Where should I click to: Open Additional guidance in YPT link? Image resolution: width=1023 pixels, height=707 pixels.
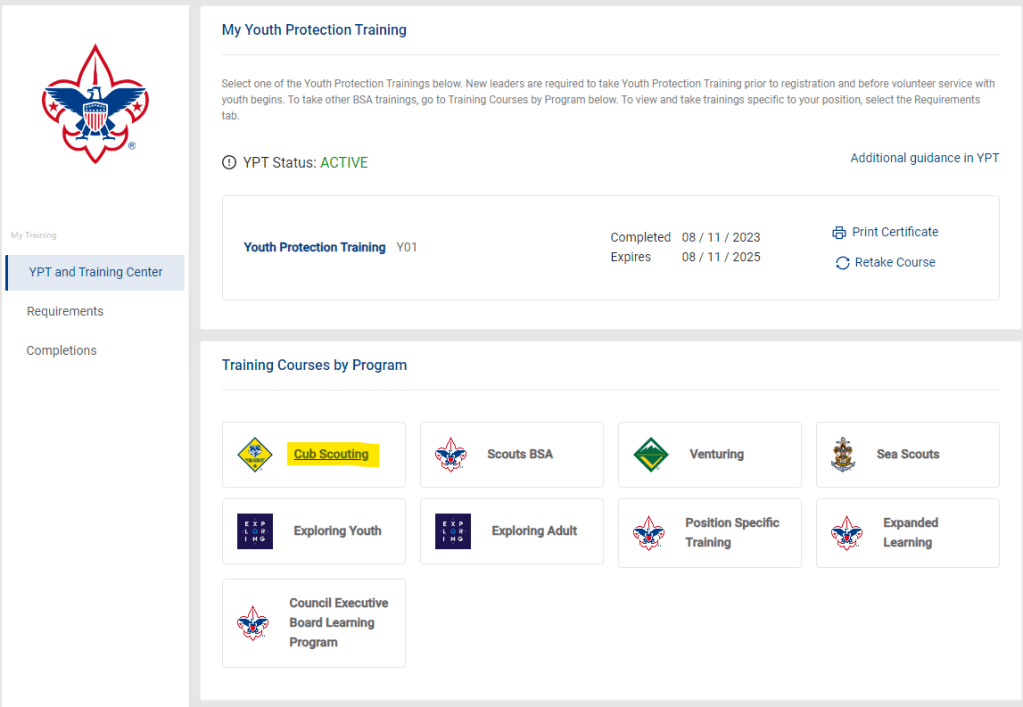tap(924, 158)
